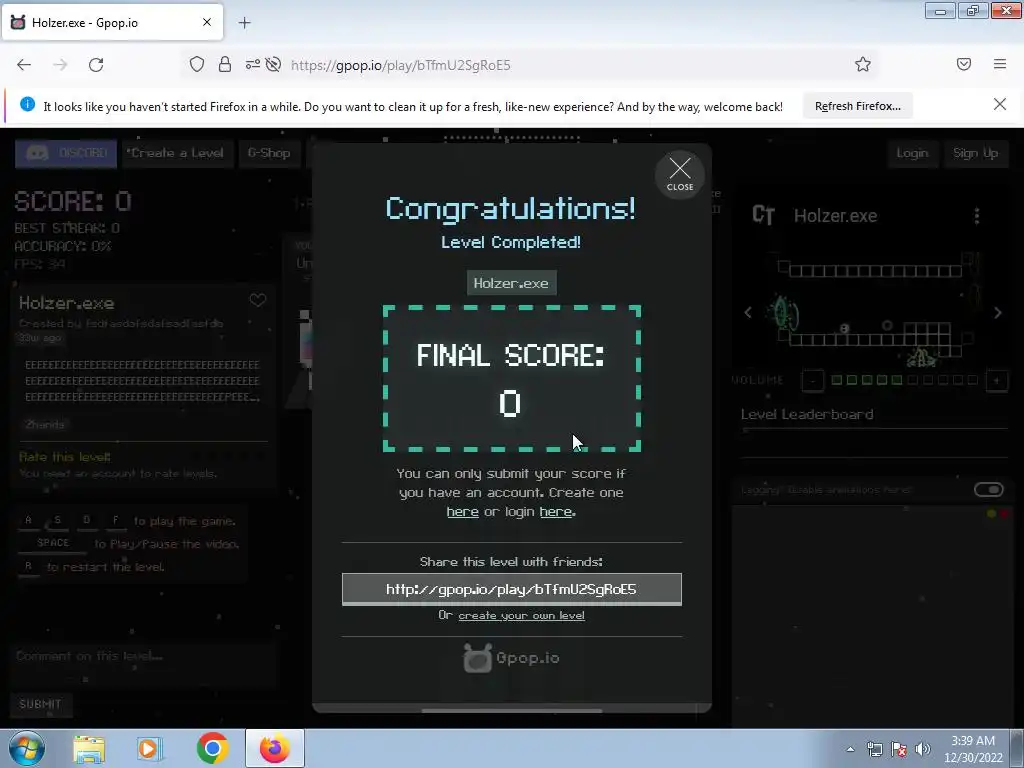Click the Level Leaderboard heading
The width and height of the screenshot is (1024, 768).
[x=807, y=414]
